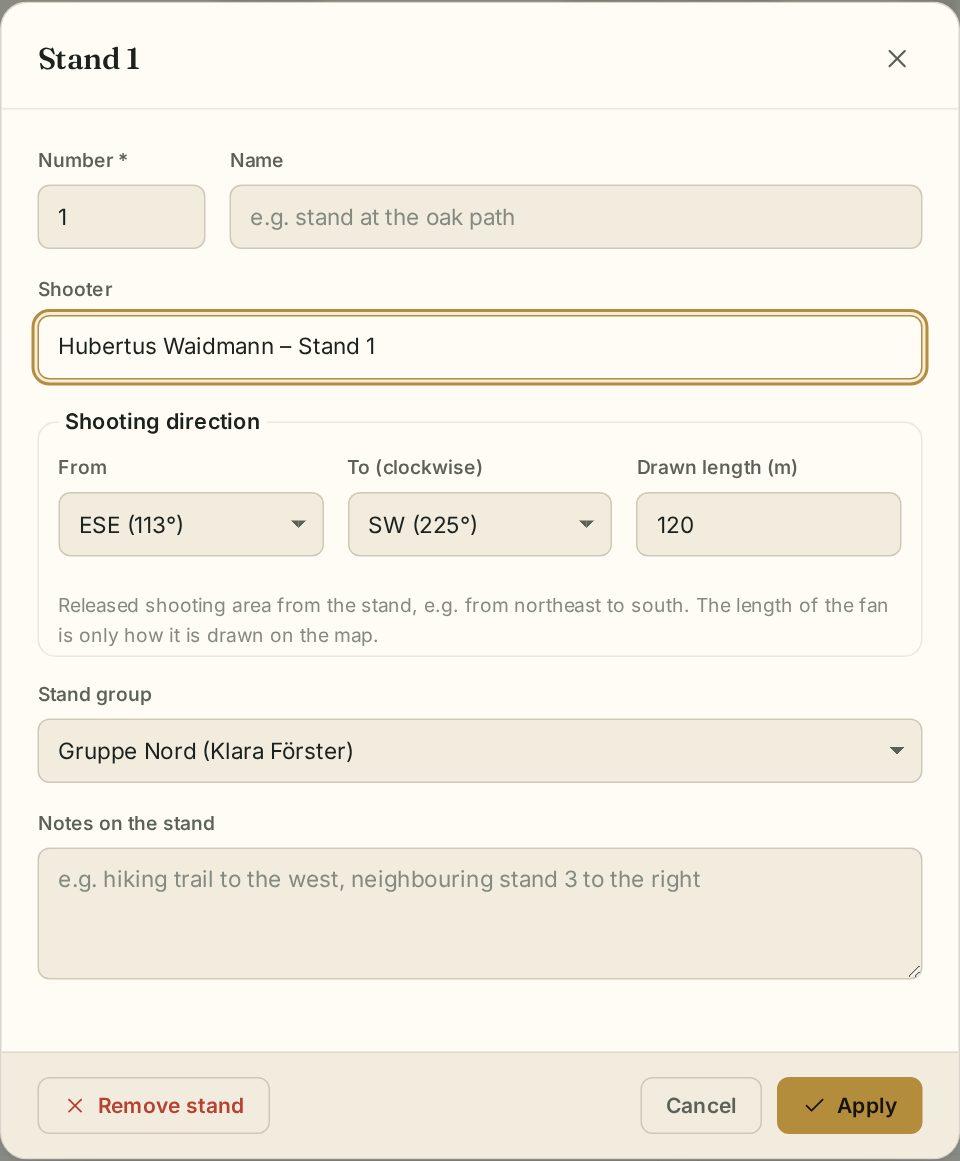Open the From direction dropdown
Viewport: 960px width, 1161px height.
[191, 524]
